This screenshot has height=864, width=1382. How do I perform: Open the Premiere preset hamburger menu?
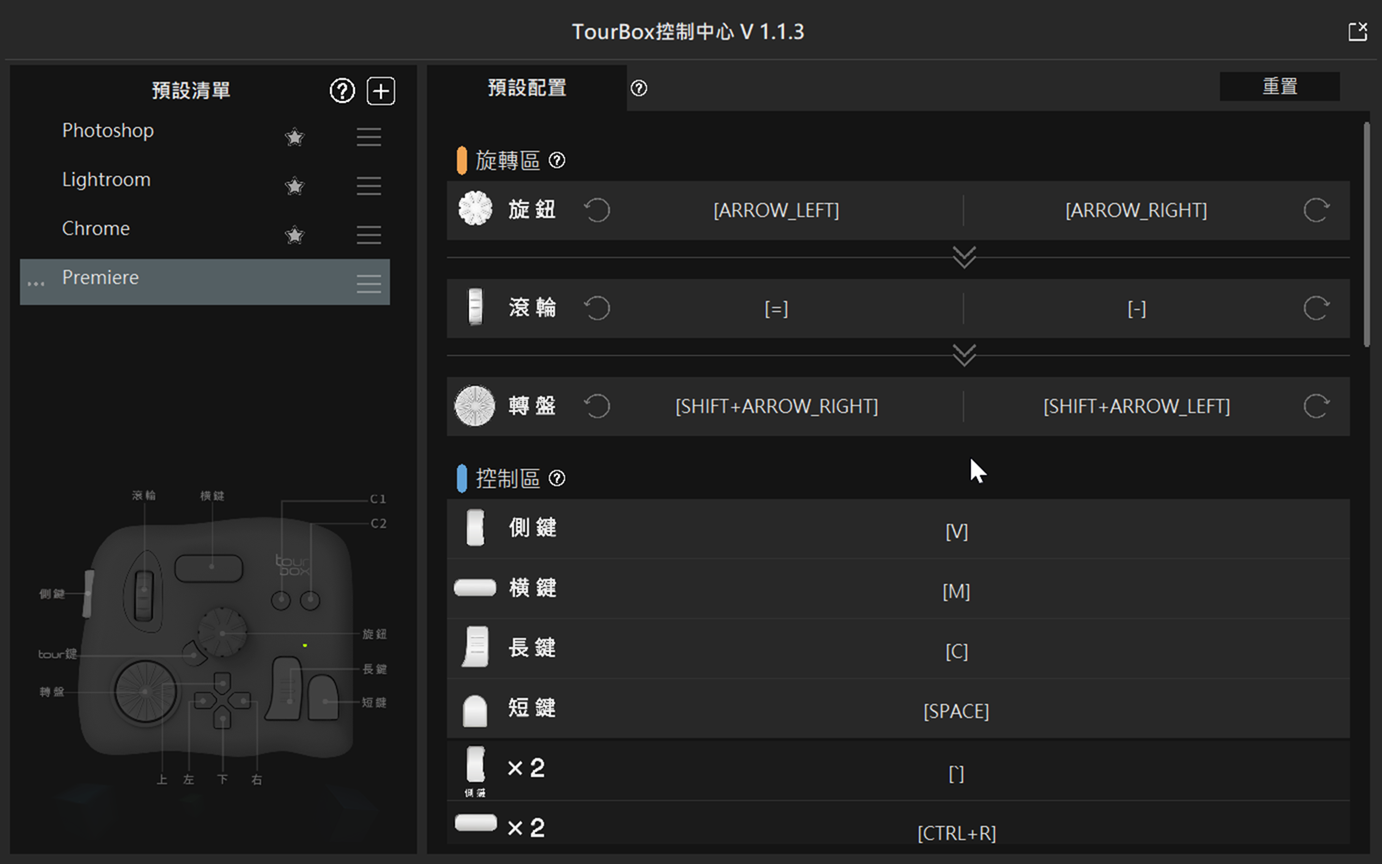click(369, 284)
